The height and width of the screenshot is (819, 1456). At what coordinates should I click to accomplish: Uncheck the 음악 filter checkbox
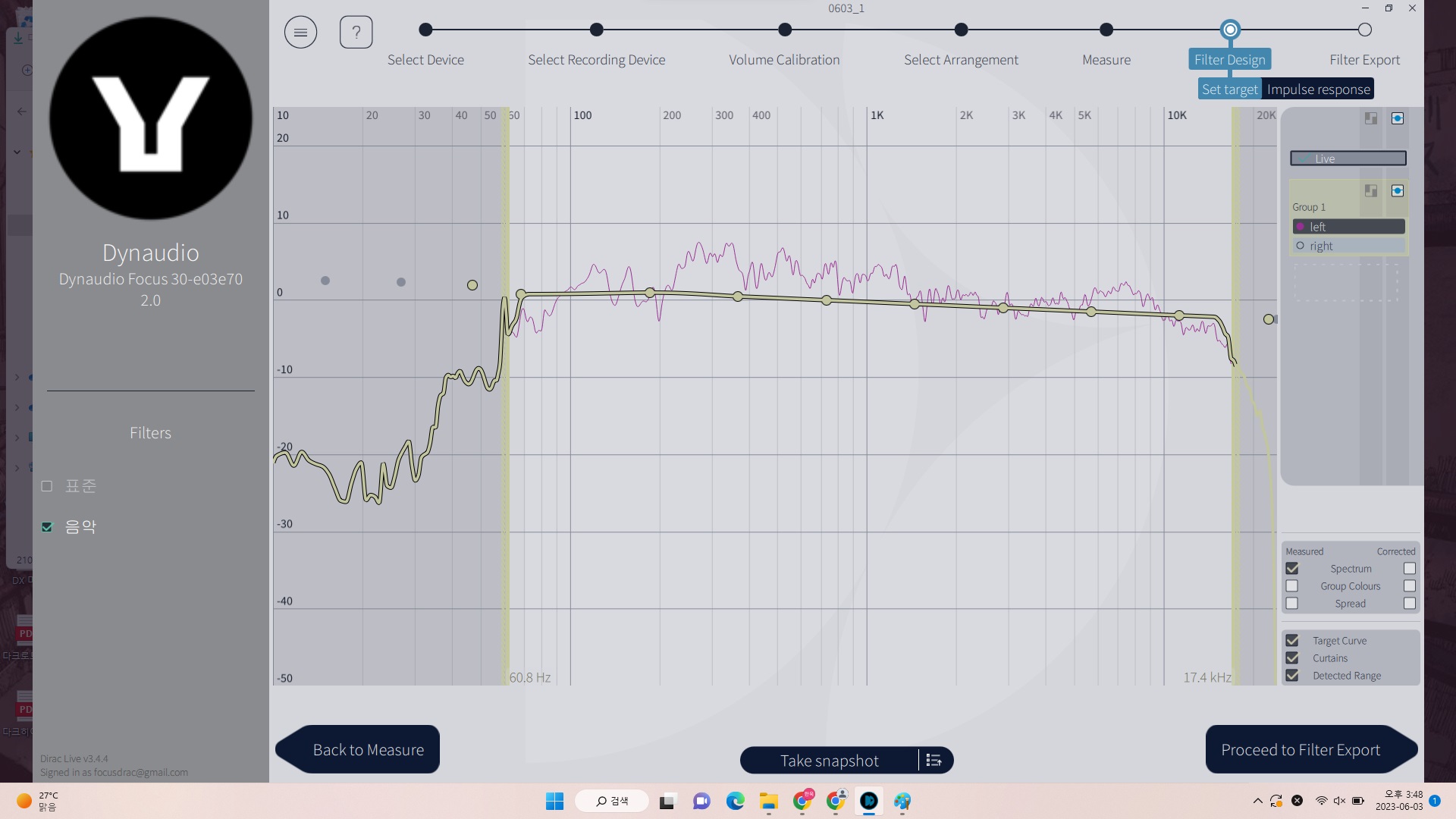click(47, 527)
